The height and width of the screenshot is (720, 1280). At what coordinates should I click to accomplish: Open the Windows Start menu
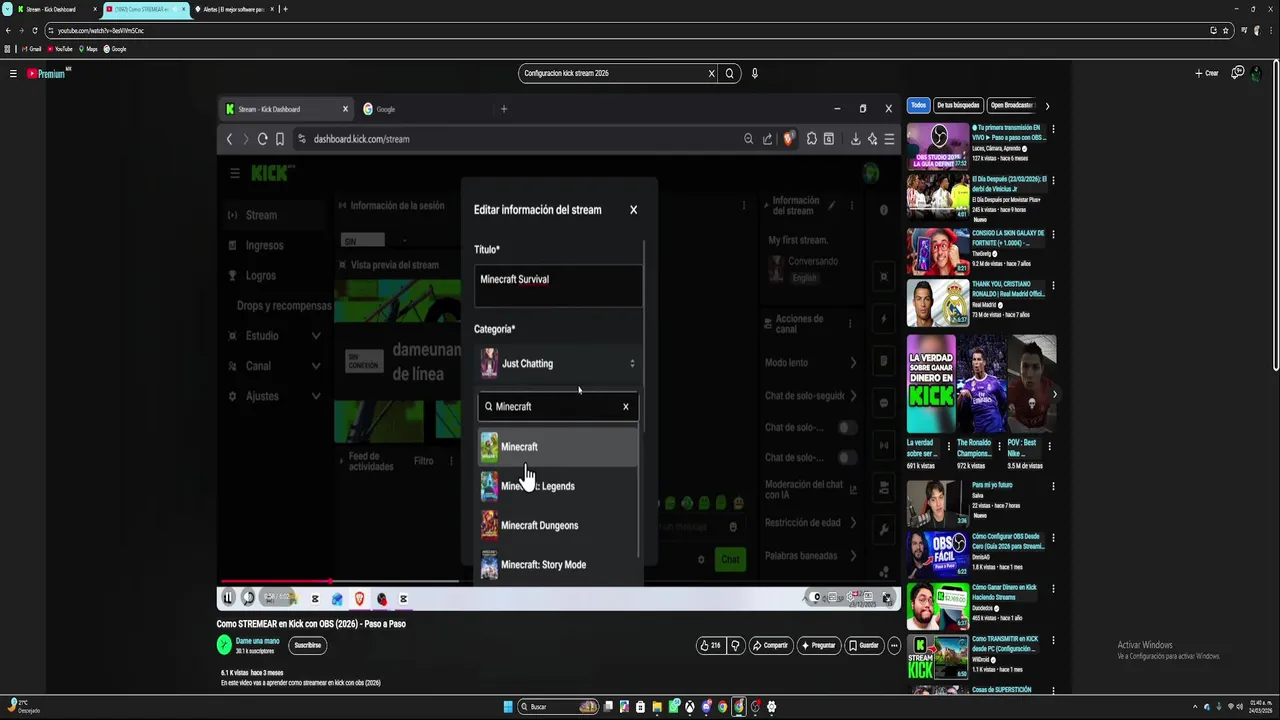click(508, 707)
